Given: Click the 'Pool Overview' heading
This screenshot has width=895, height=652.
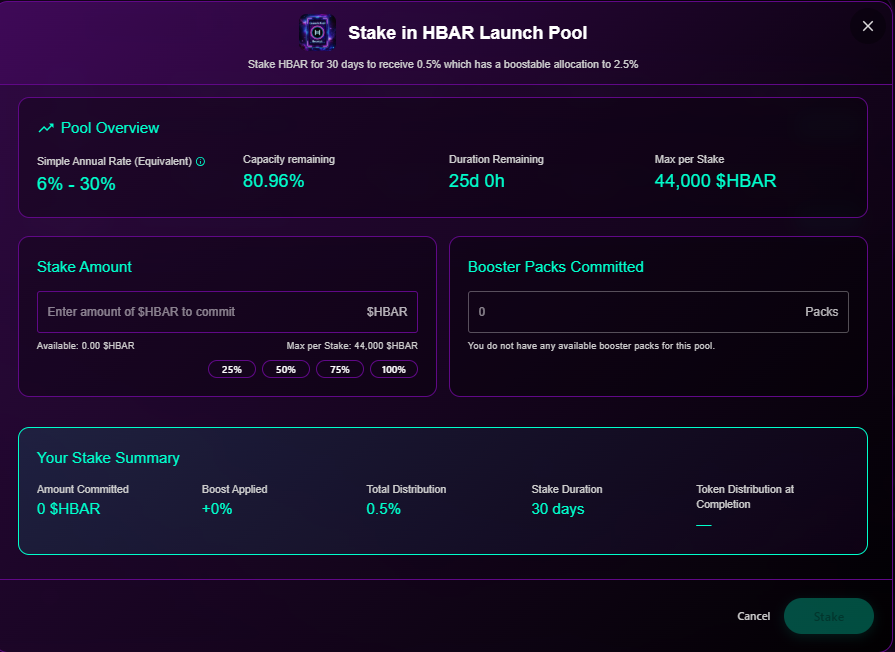Looking at the screenshot, I should pyautogui.click(x=110, y=128).
